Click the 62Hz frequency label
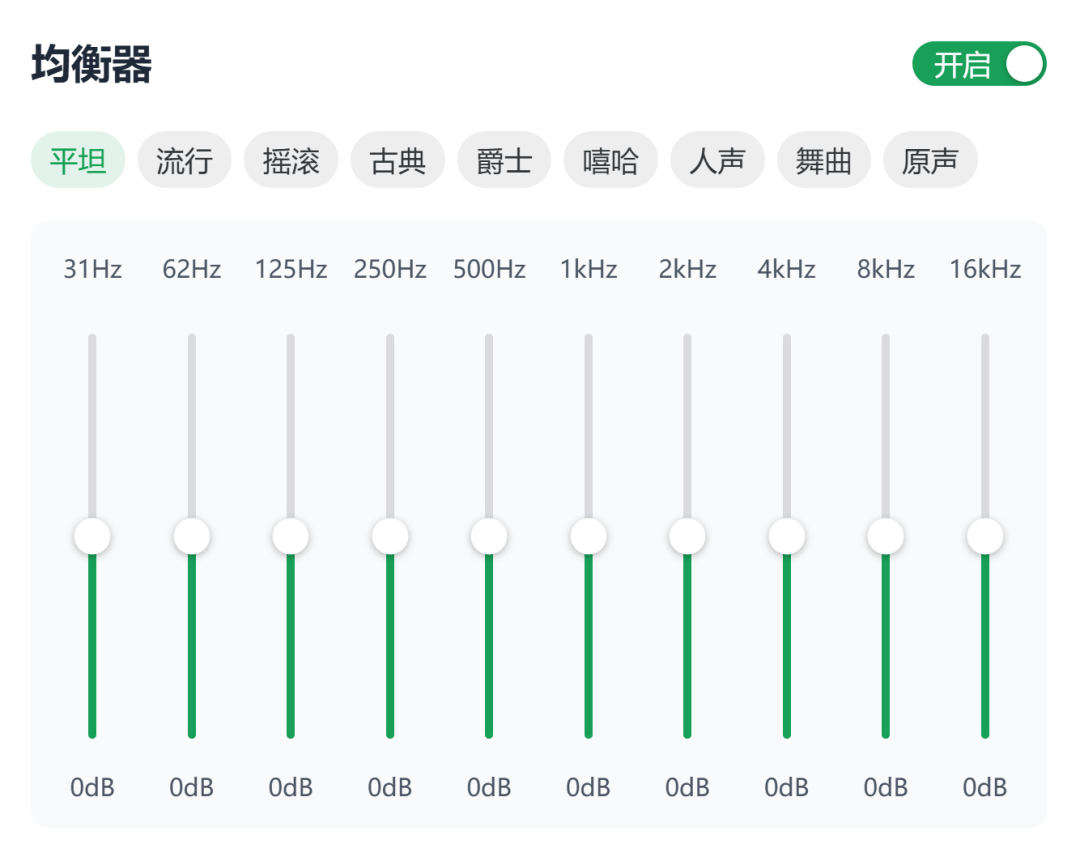 coord(191,269)
